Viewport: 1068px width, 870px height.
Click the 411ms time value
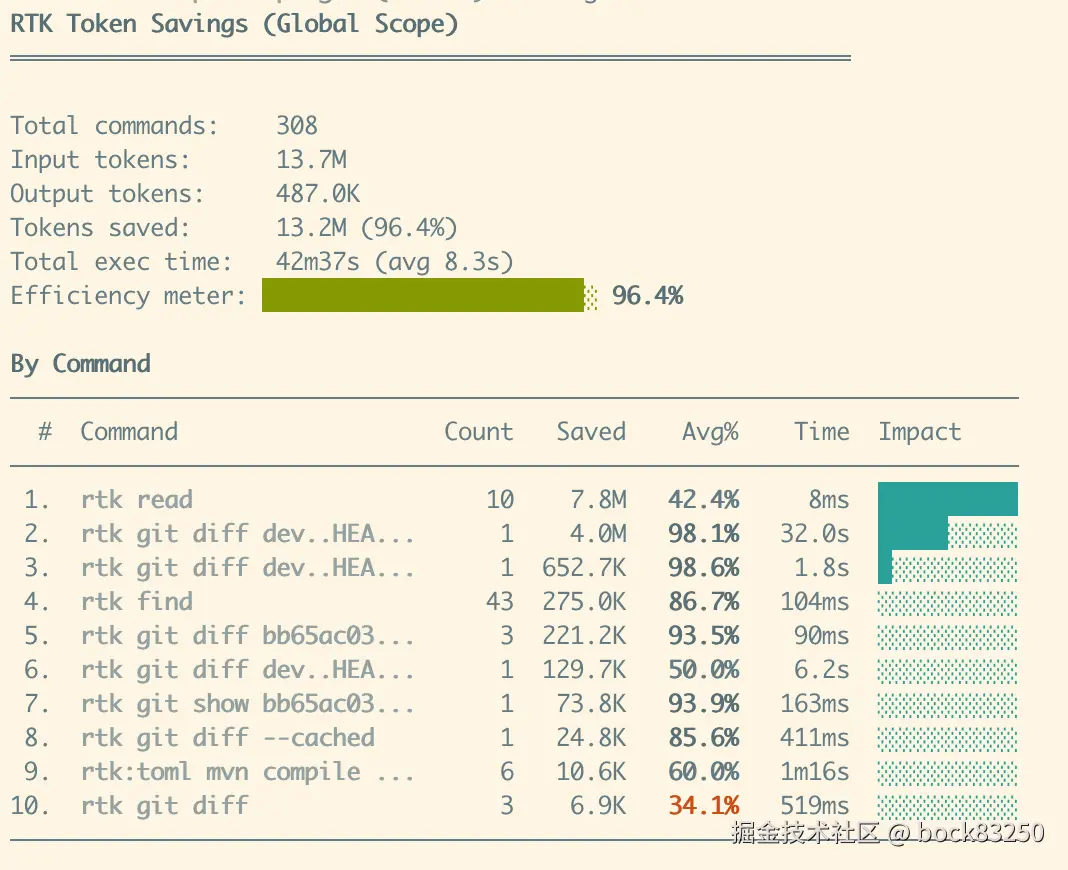815,738
